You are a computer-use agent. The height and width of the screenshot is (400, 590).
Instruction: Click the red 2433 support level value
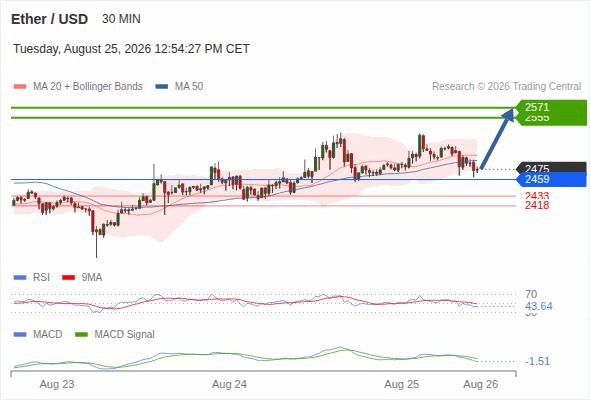click(x=537, y=195)
